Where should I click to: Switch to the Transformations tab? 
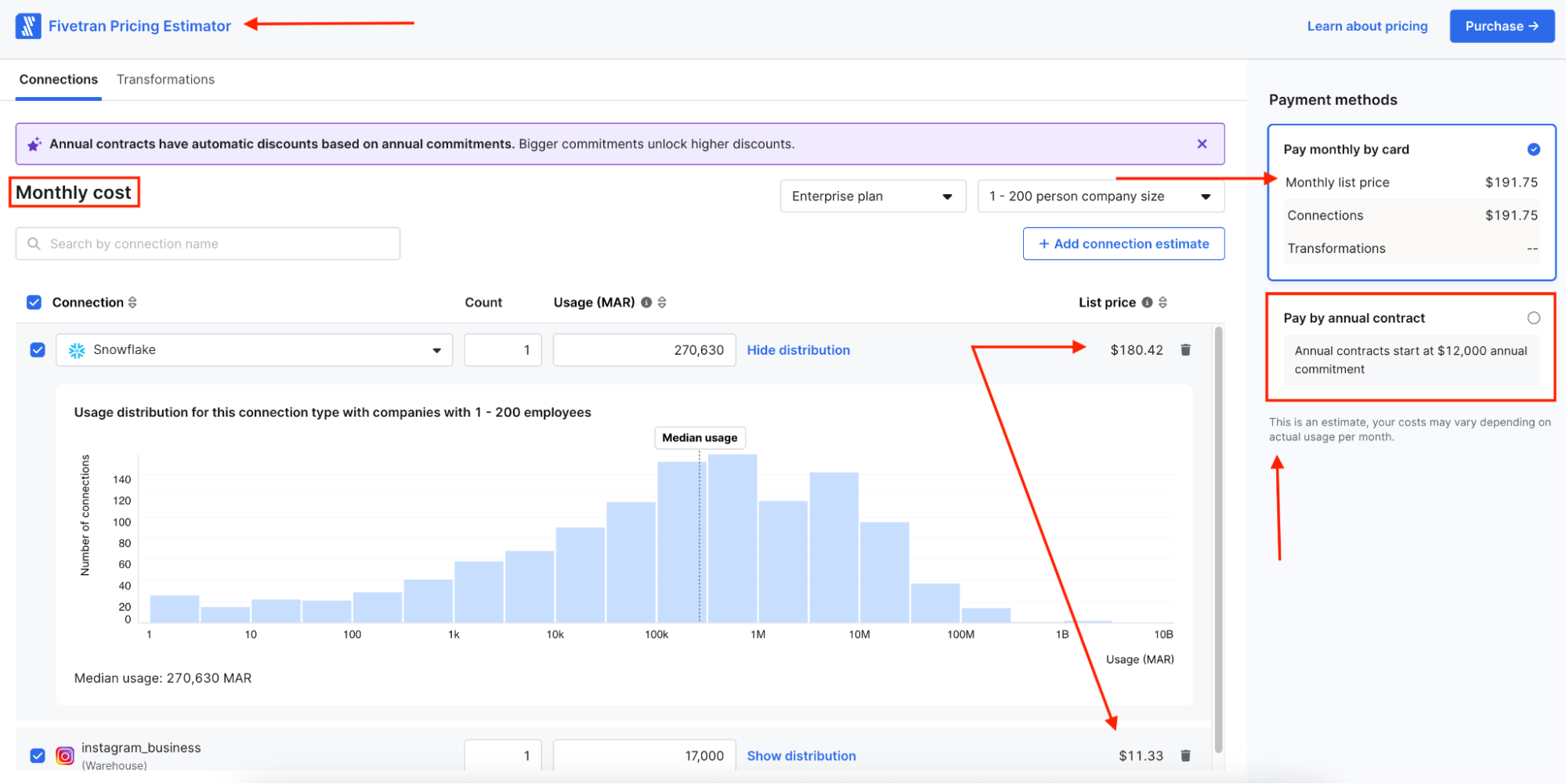(165, 80)
